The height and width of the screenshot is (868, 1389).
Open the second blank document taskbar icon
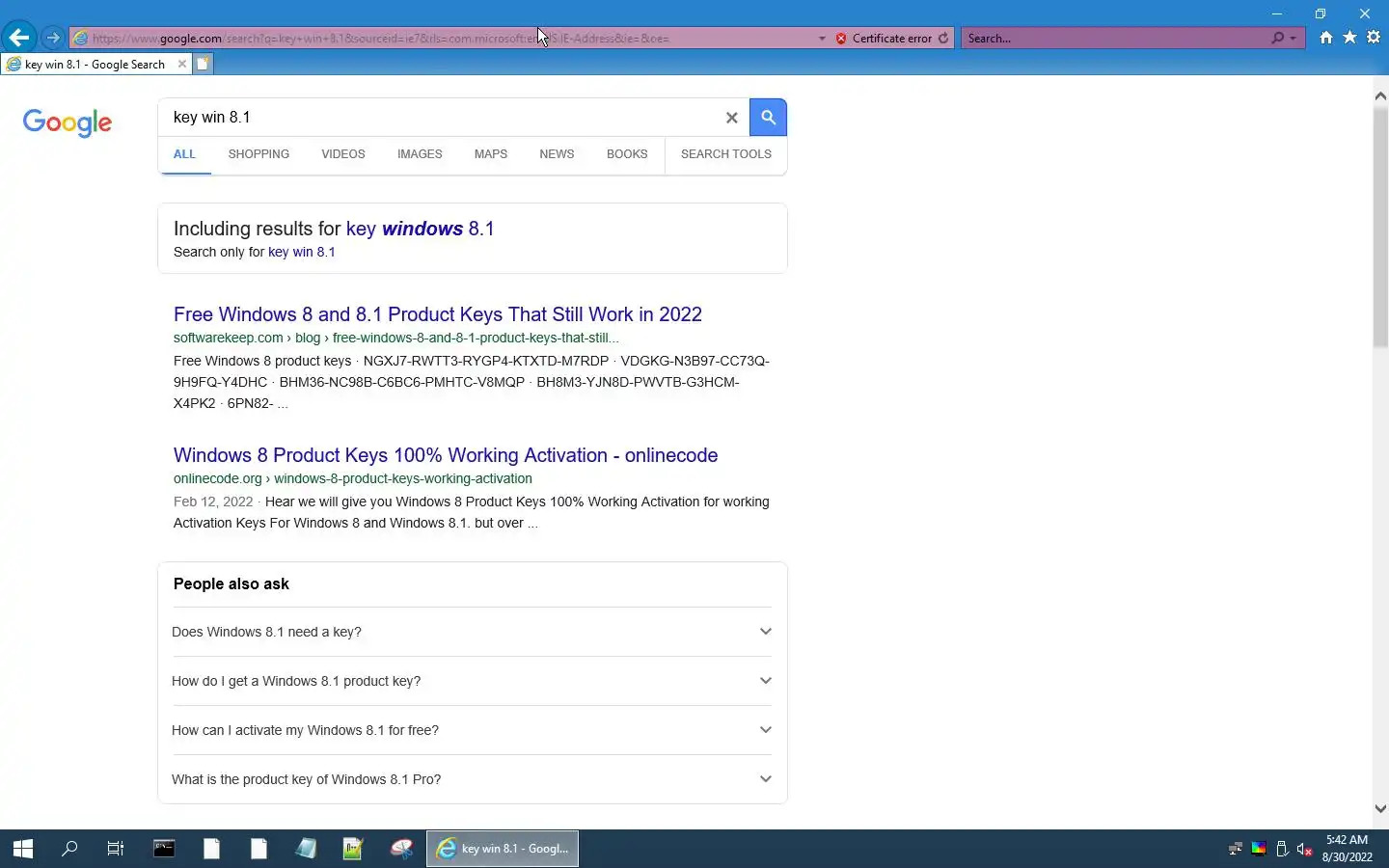click(x=259, y=849)
